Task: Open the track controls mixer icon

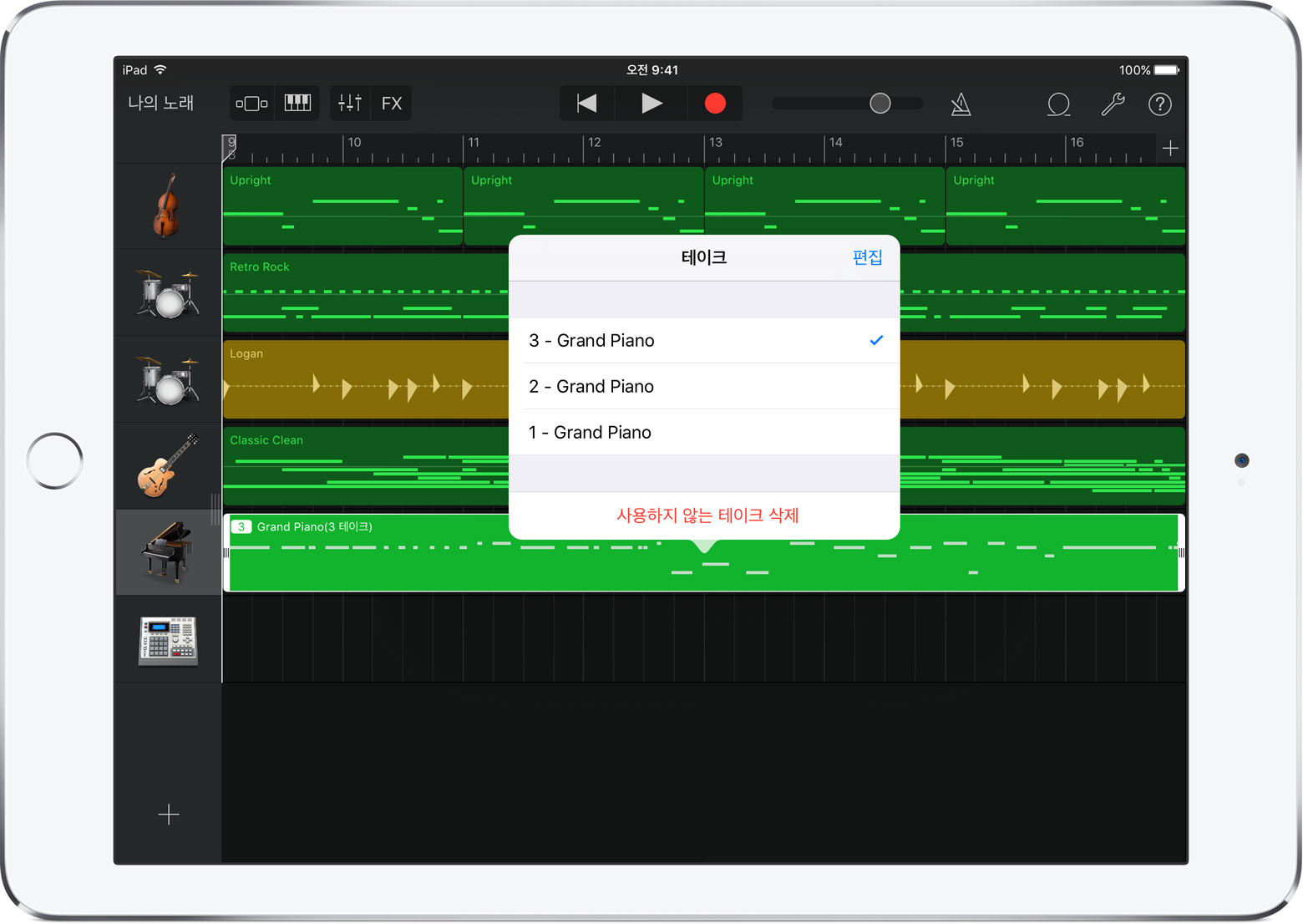Action: (x=349, y=103)
